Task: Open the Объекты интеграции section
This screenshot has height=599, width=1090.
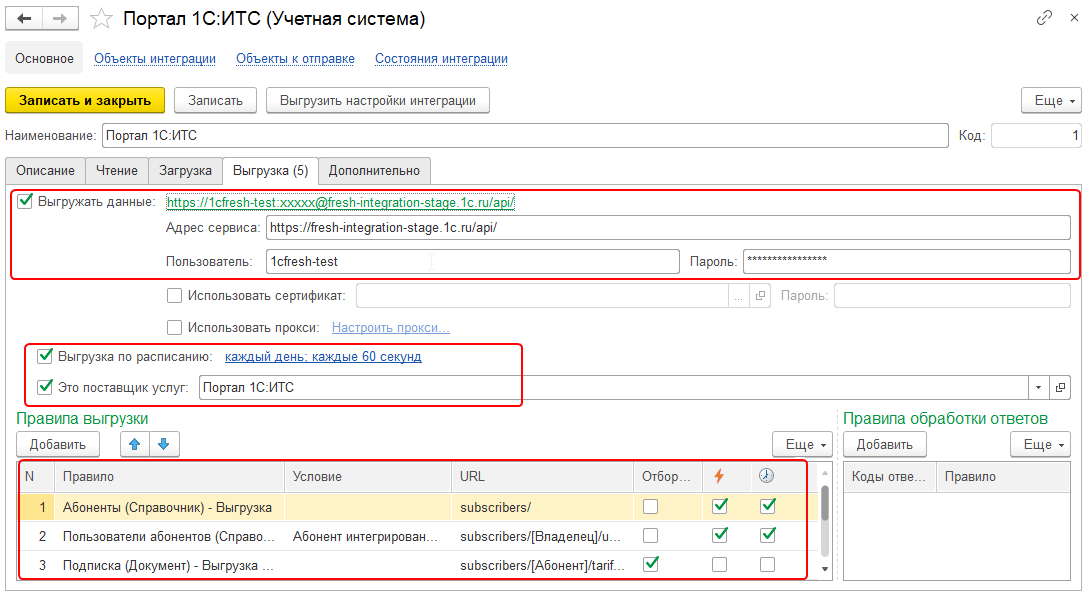Action: point(155,59)
